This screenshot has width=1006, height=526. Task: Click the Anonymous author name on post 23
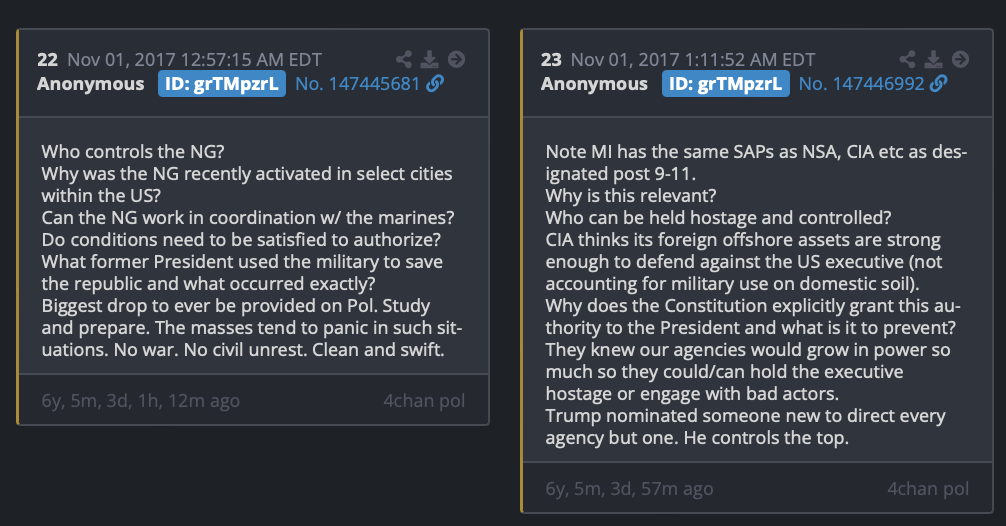[x=594, y=84]
